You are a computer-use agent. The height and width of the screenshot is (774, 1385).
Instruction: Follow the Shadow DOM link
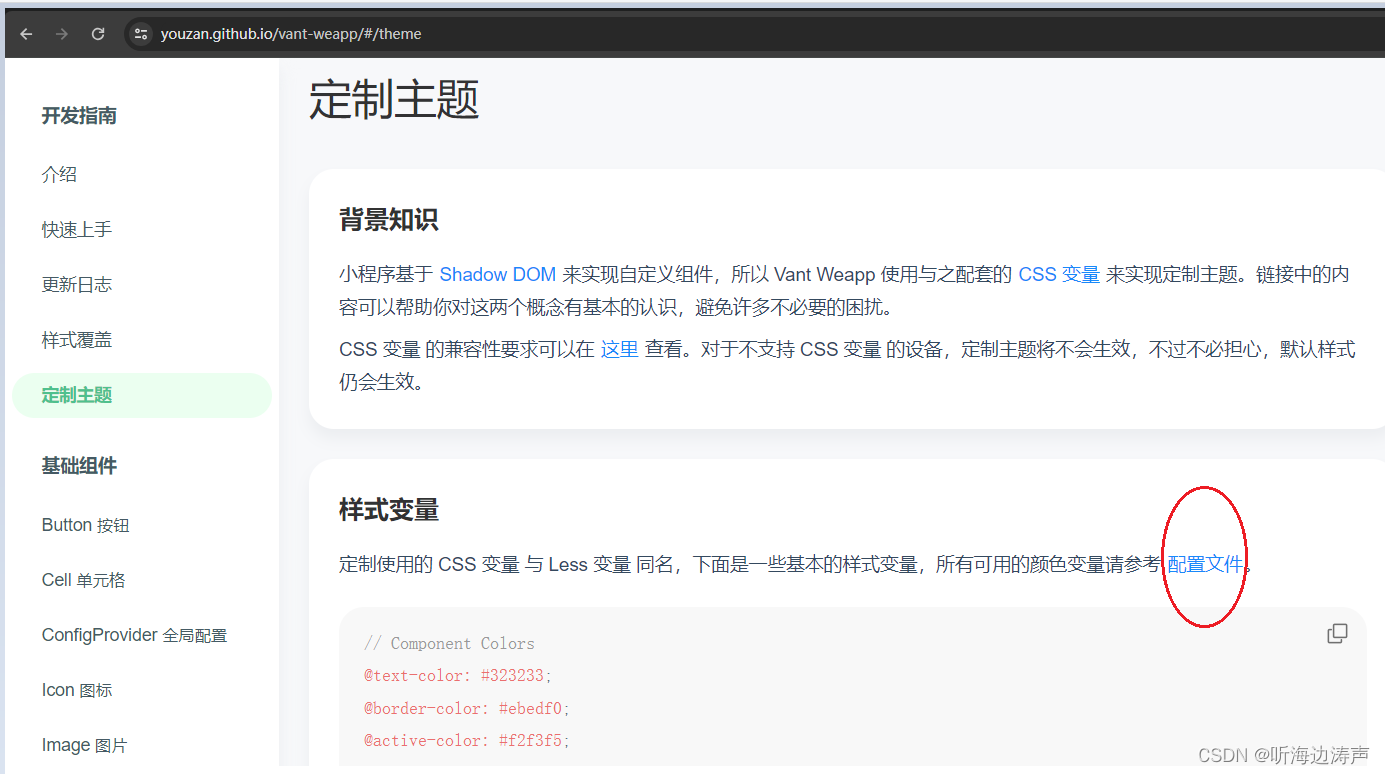coord(498,274)
